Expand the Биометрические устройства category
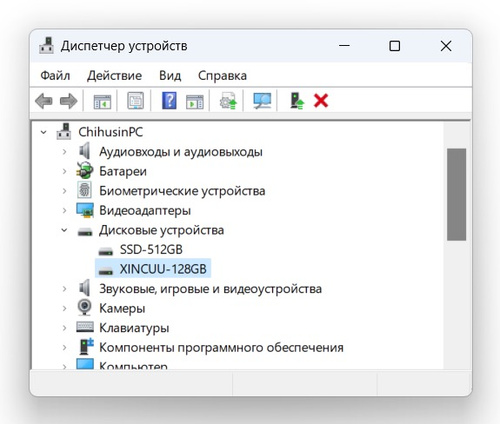 (64, 191)
